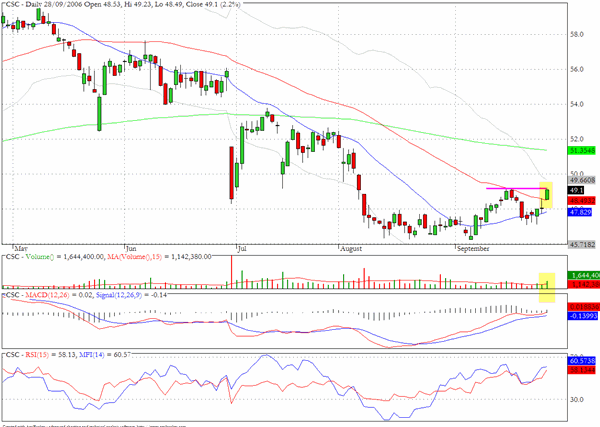This screenshot has height=427, width=600.
Task: Click the "MFI(14) = 60.57" label
Action: 105,355
